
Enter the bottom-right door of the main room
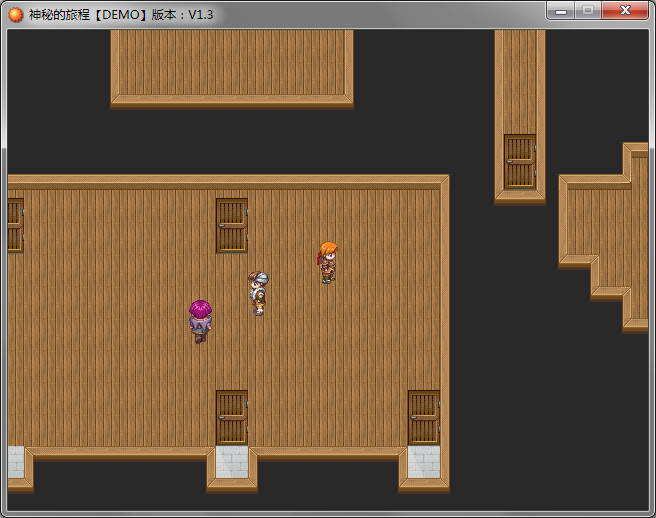[x=423, y=417]
